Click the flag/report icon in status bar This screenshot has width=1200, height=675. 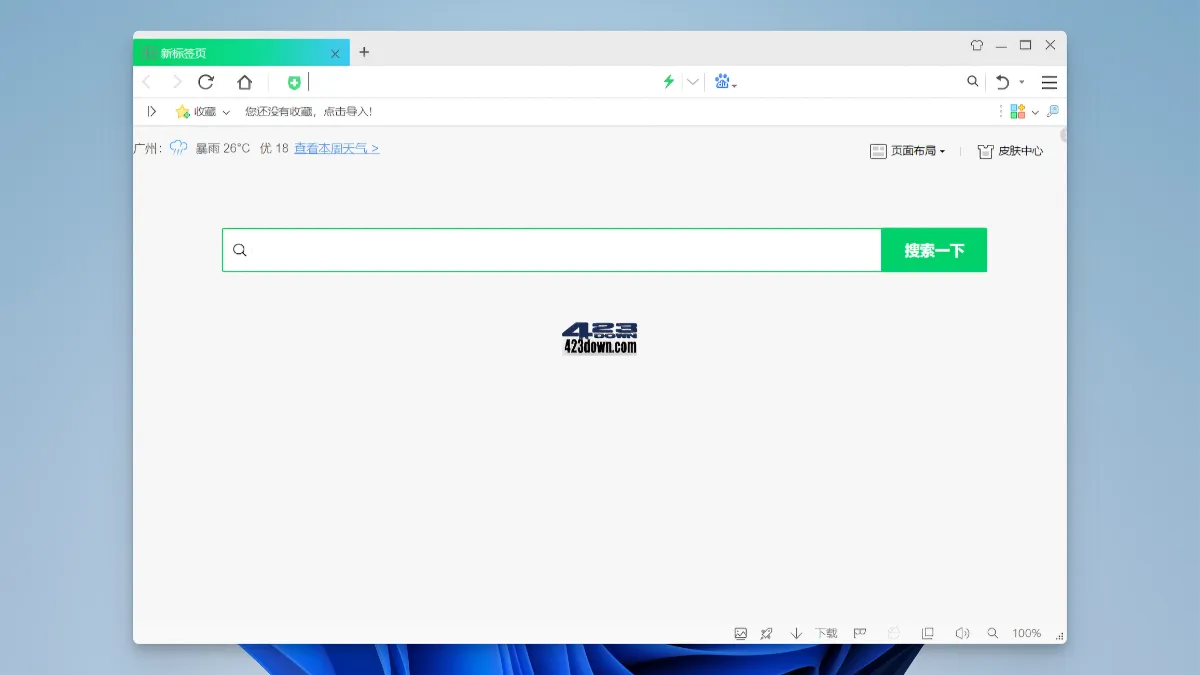[x=859, y=633]
